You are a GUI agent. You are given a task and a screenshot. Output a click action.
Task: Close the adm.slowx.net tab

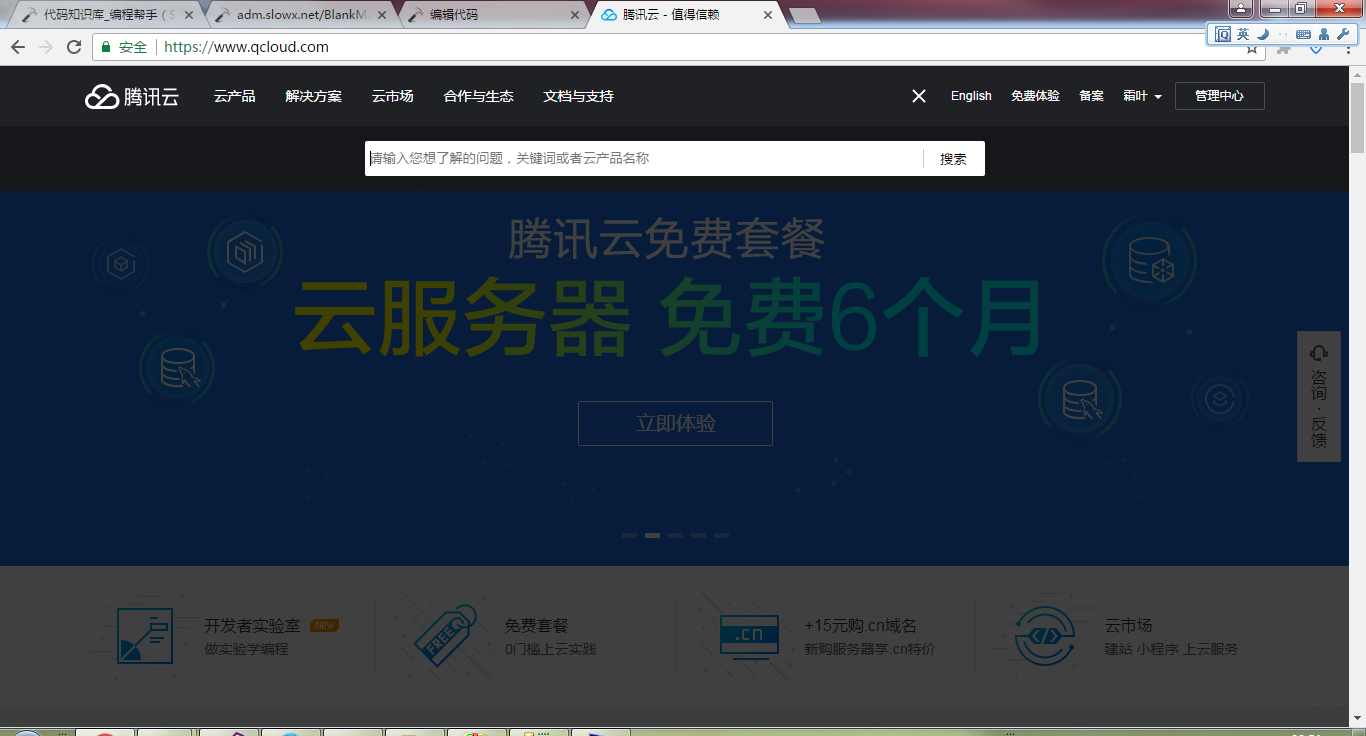(382, 15)
